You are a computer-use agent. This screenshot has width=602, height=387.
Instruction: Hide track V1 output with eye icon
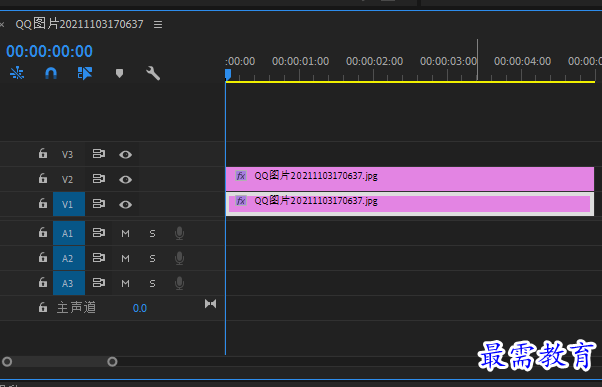click(x=125, y=204)
